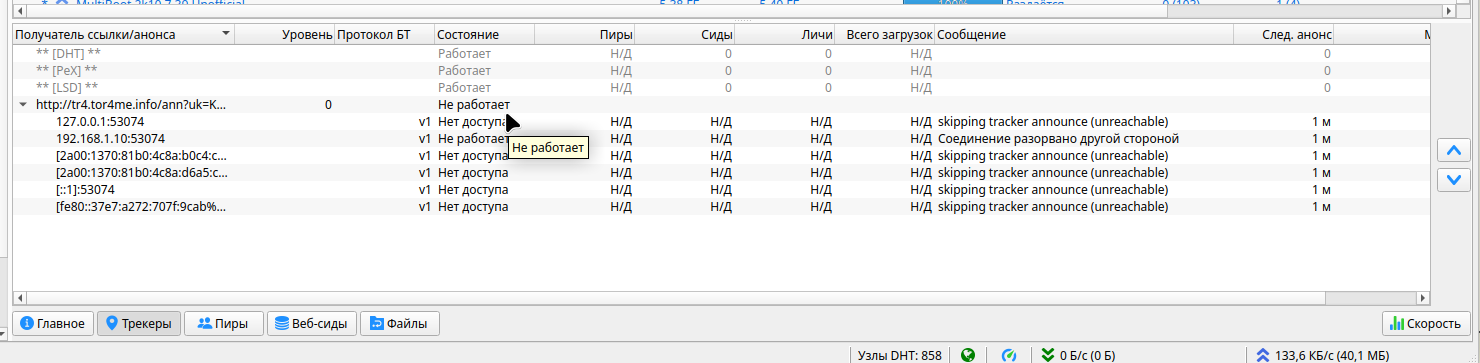Viewport: 1480px width, 363px height.
Task: Sort by Протокол БТ column header
Action: (385, 35)
